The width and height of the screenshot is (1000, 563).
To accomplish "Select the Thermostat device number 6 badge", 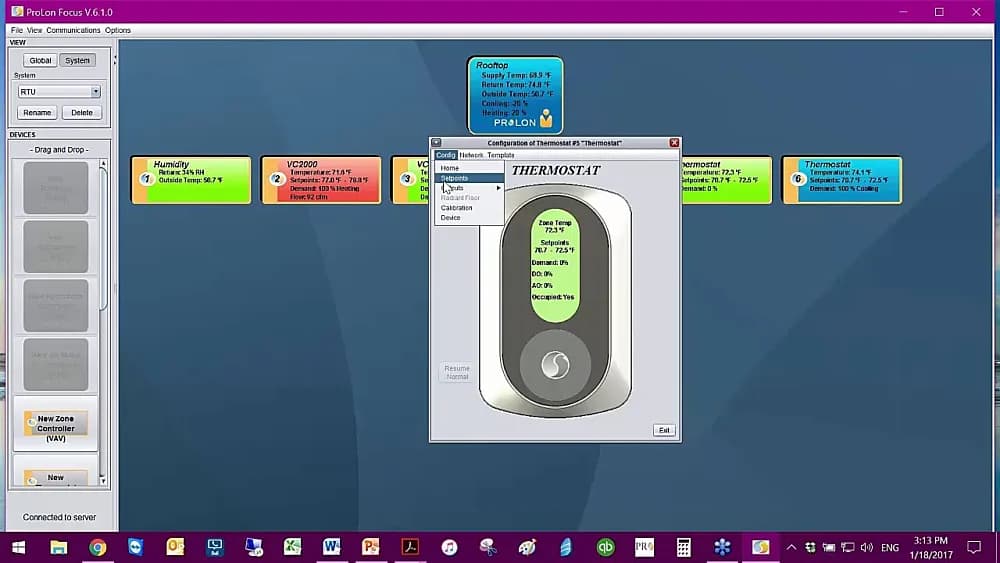I will pos(797,179).
